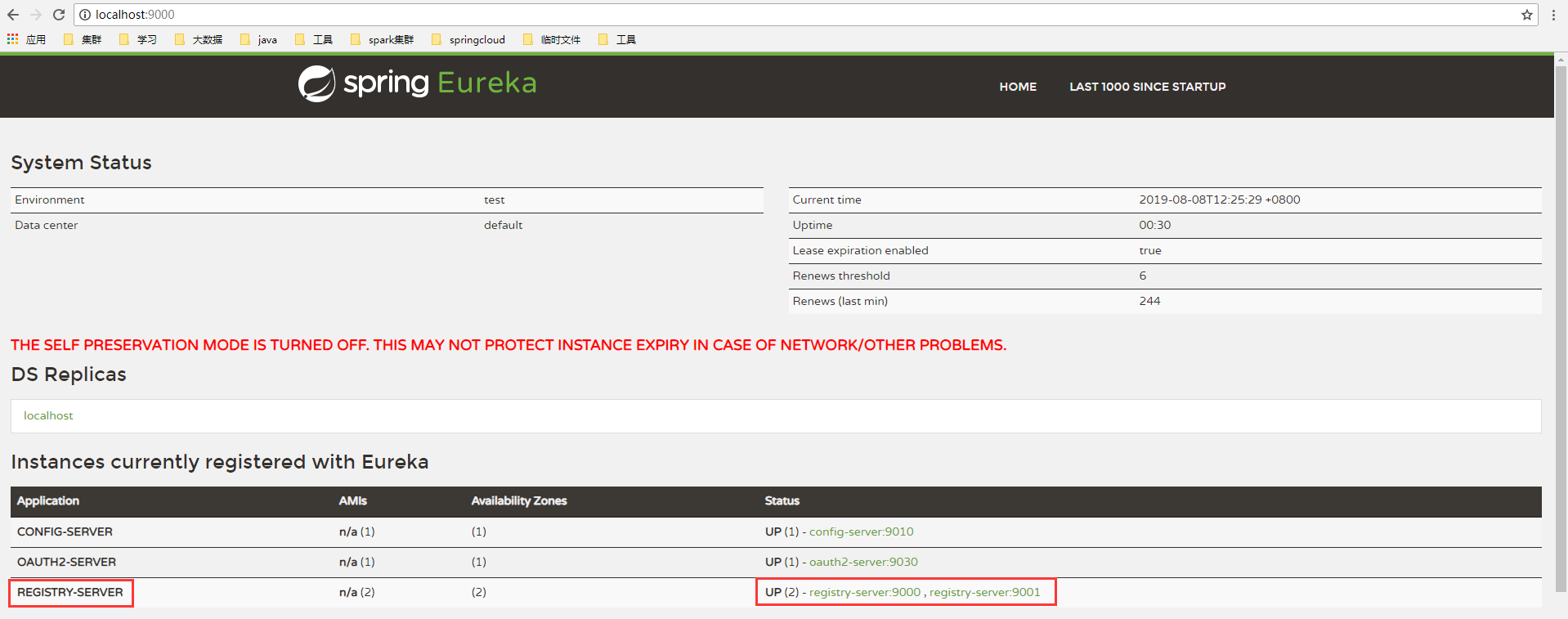The image size is (1568, 619).
Task: Select OAUTH2-SERVER application name
Action: [x=66, y=562]
